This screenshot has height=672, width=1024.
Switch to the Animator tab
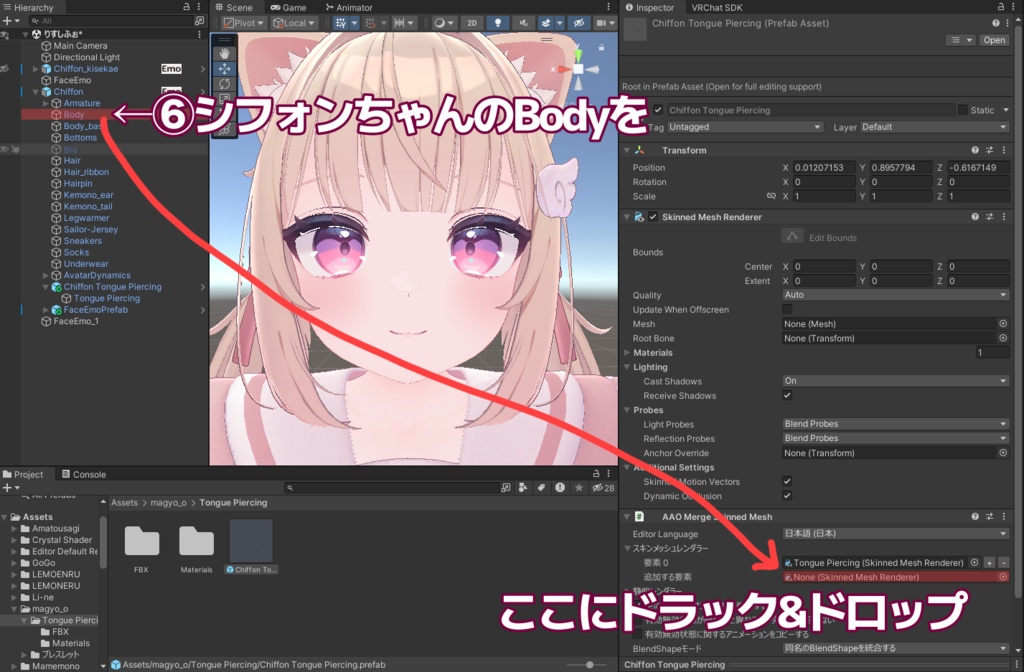349,7
